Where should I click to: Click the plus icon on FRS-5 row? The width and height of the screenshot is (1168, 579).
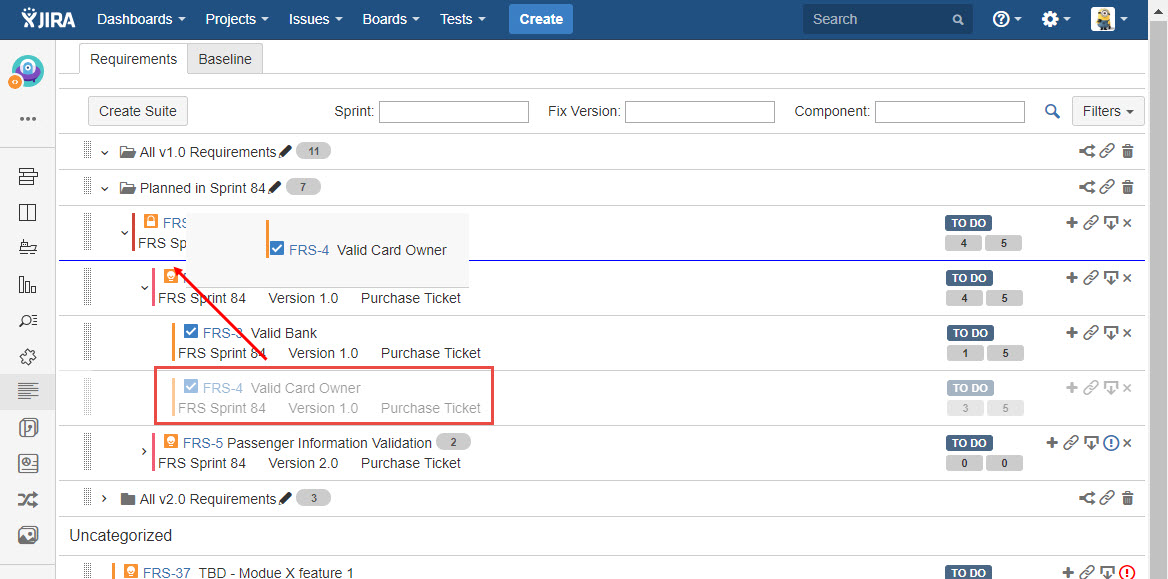click(x=1052, y=443)
